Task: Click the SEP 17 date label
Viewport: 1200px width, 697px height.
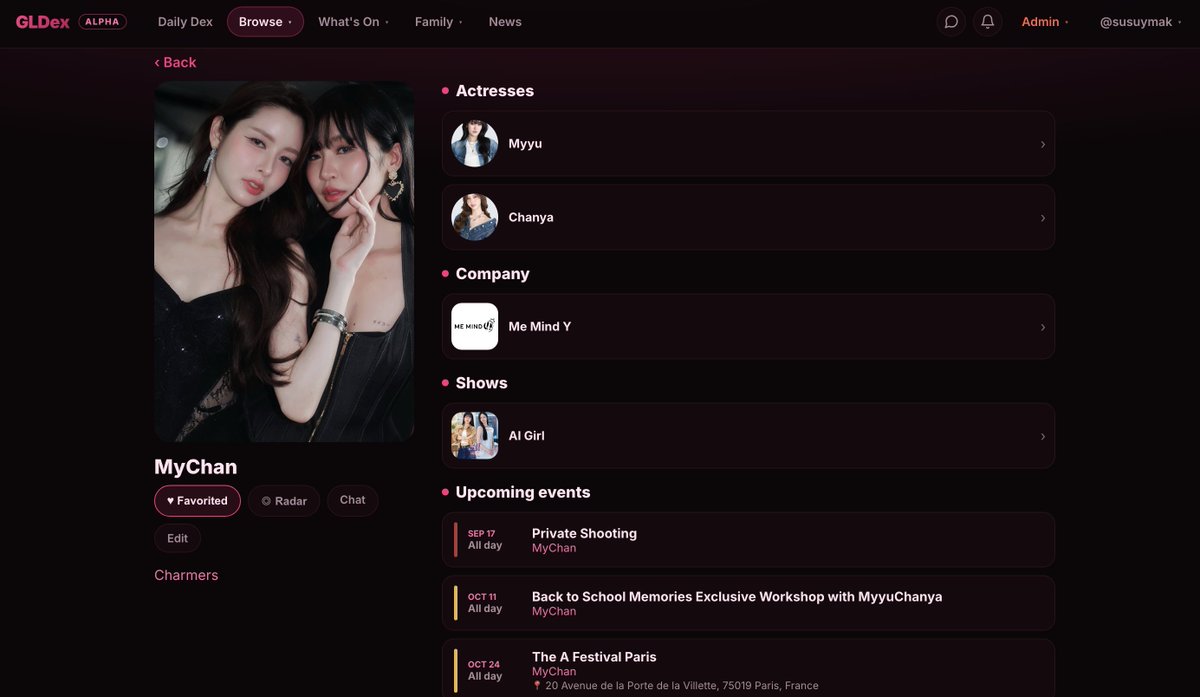Action: 482,534
